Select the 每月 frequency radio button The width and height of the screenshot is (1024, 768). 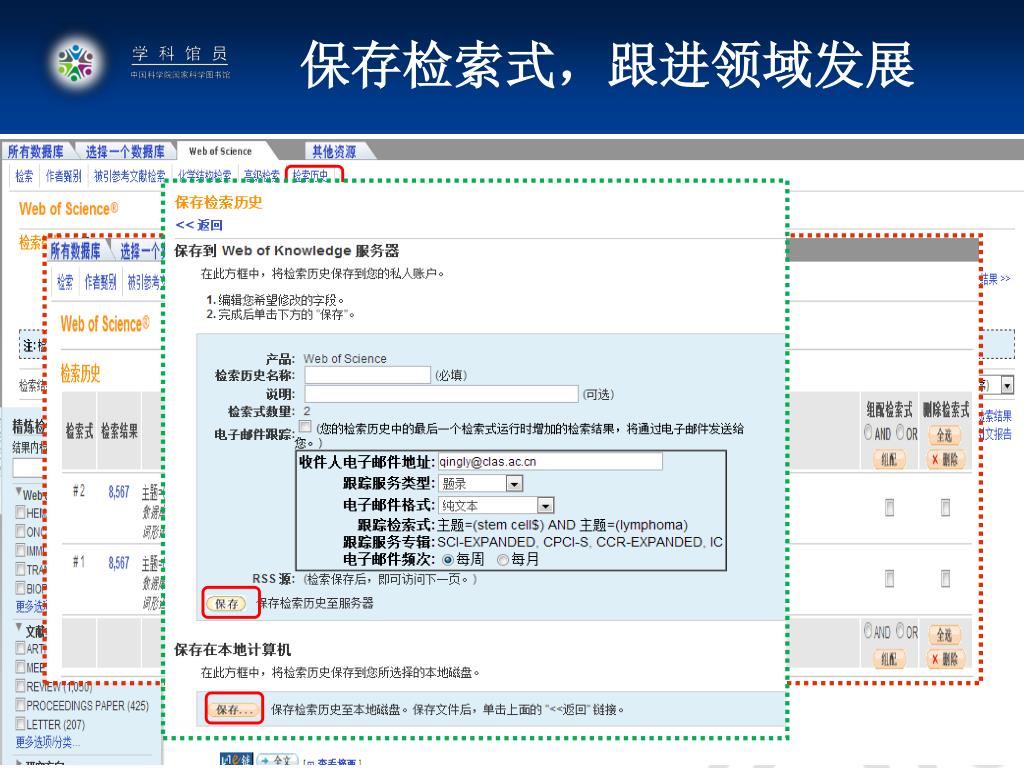tap(503, 560)
